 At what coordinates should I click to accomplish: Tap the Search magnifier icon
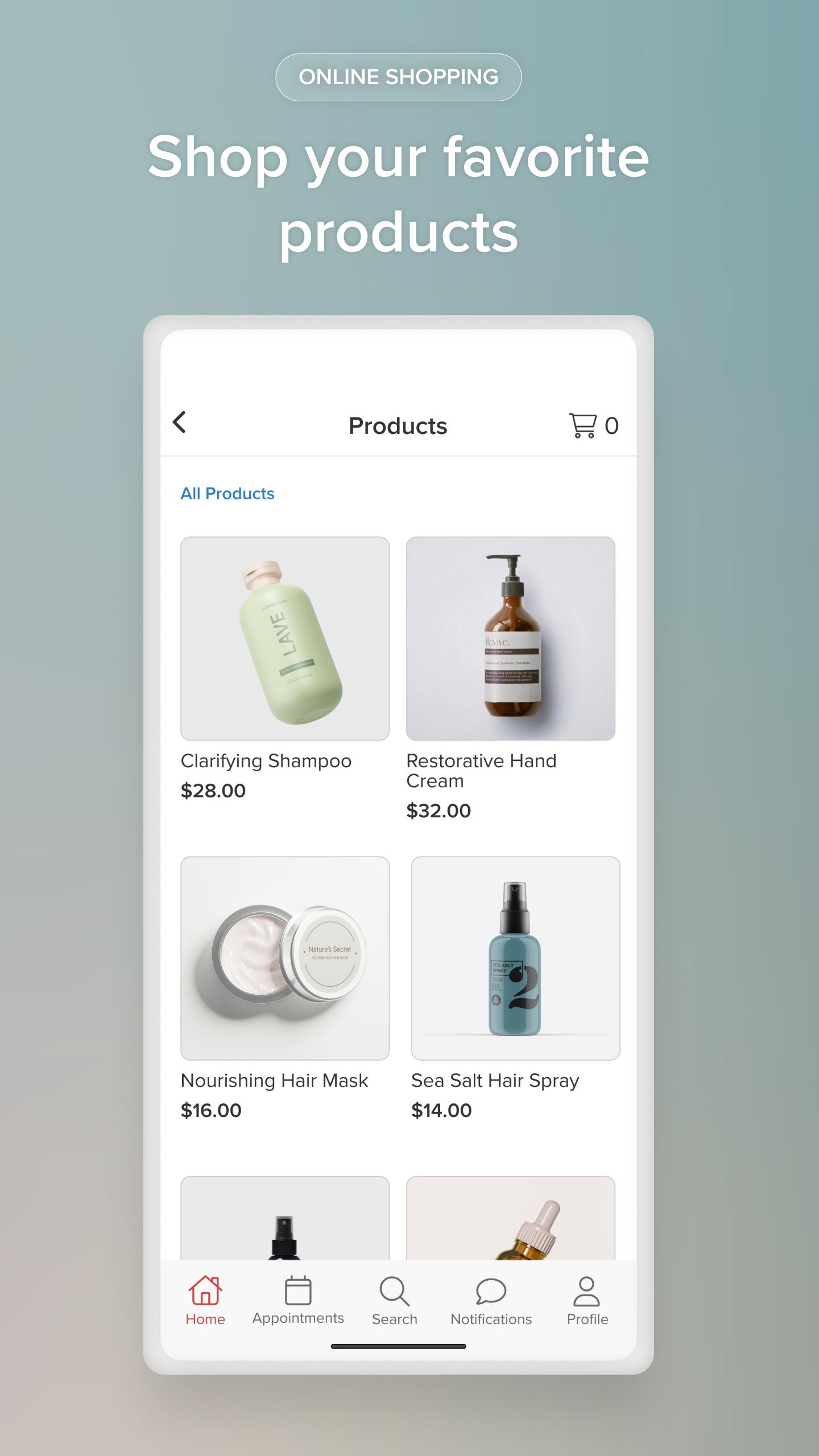[394, 1291]
